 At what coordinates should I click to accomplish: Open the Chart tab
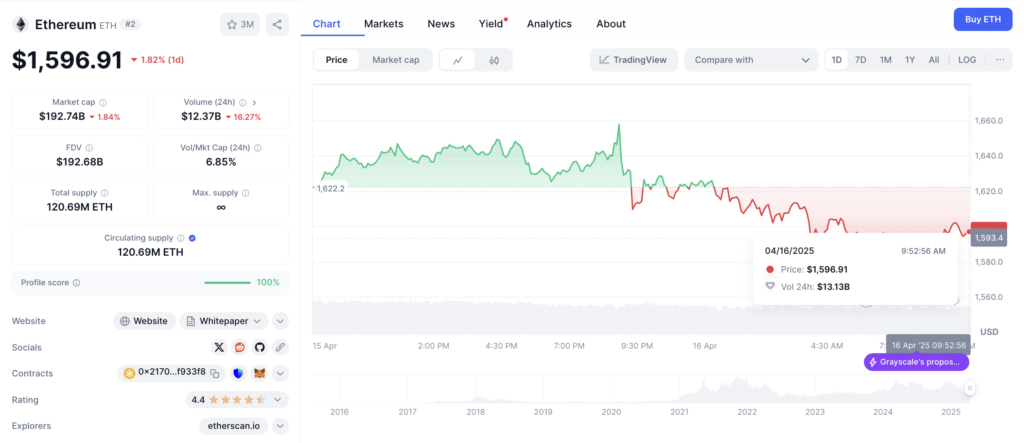pos(327,24)
